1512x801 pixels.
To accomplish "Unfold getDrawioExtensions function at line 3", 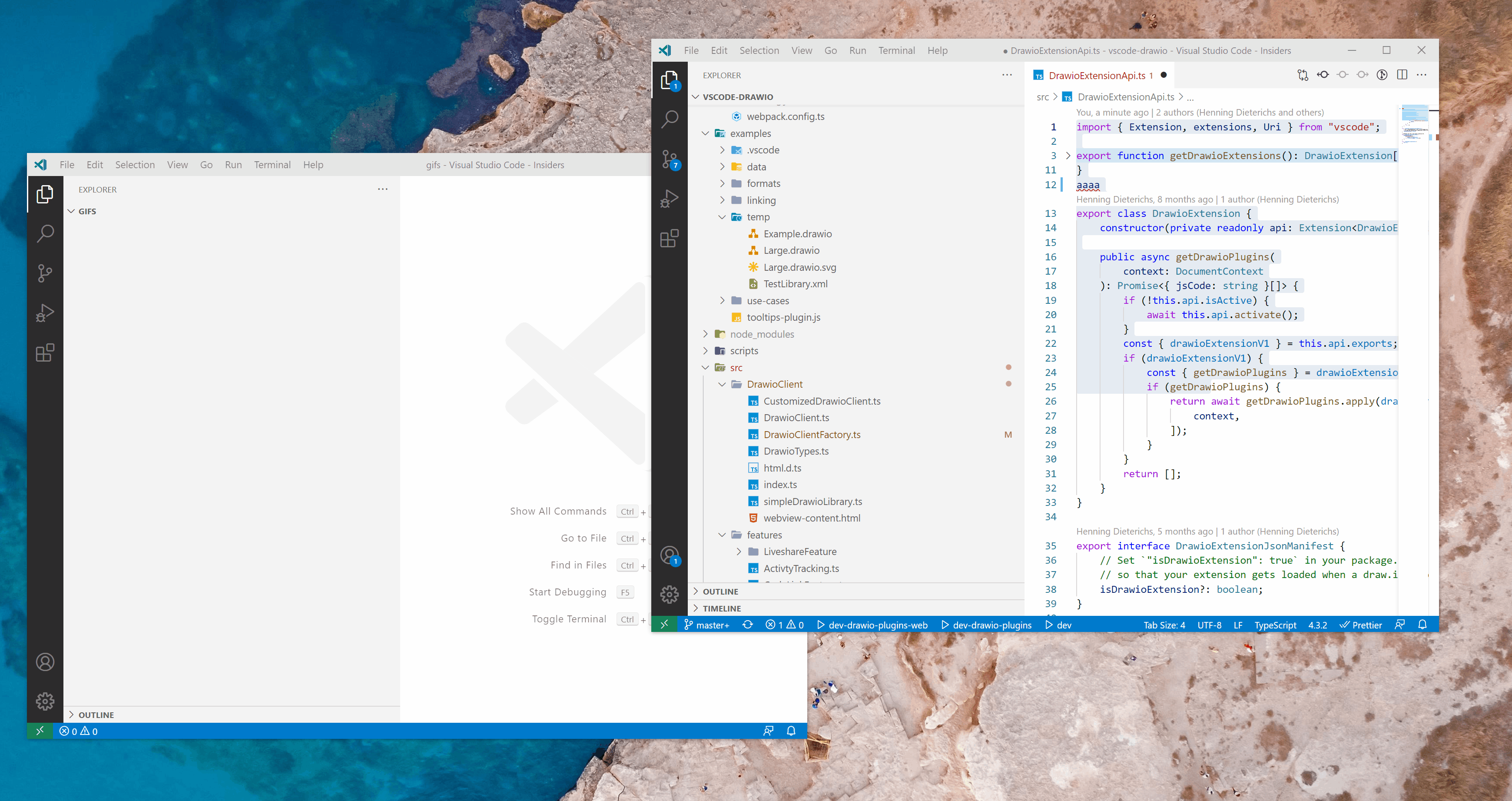I will [1068, 156].
